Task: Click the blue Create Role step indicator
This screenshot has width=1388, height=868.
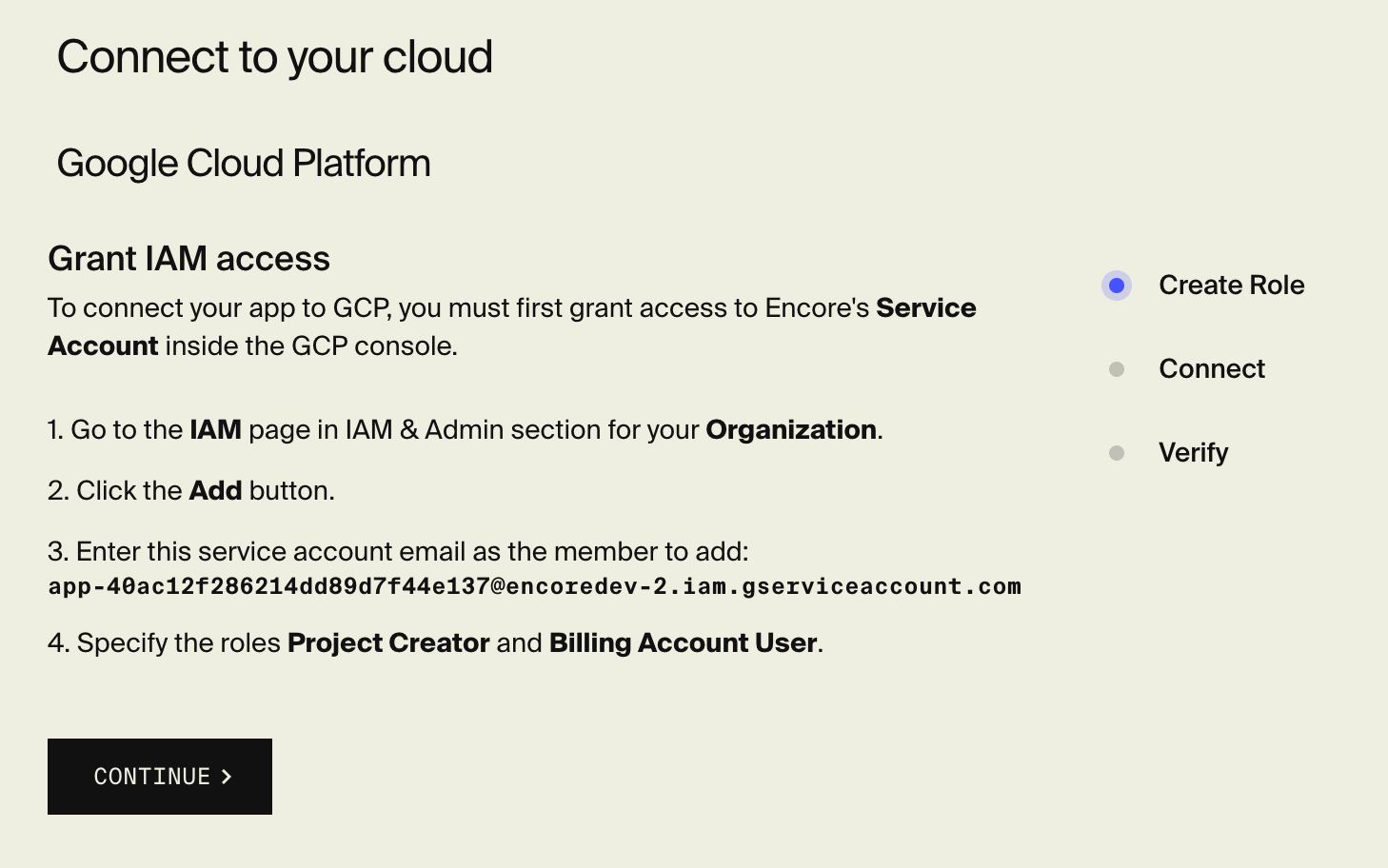Action: [1117, 286]
